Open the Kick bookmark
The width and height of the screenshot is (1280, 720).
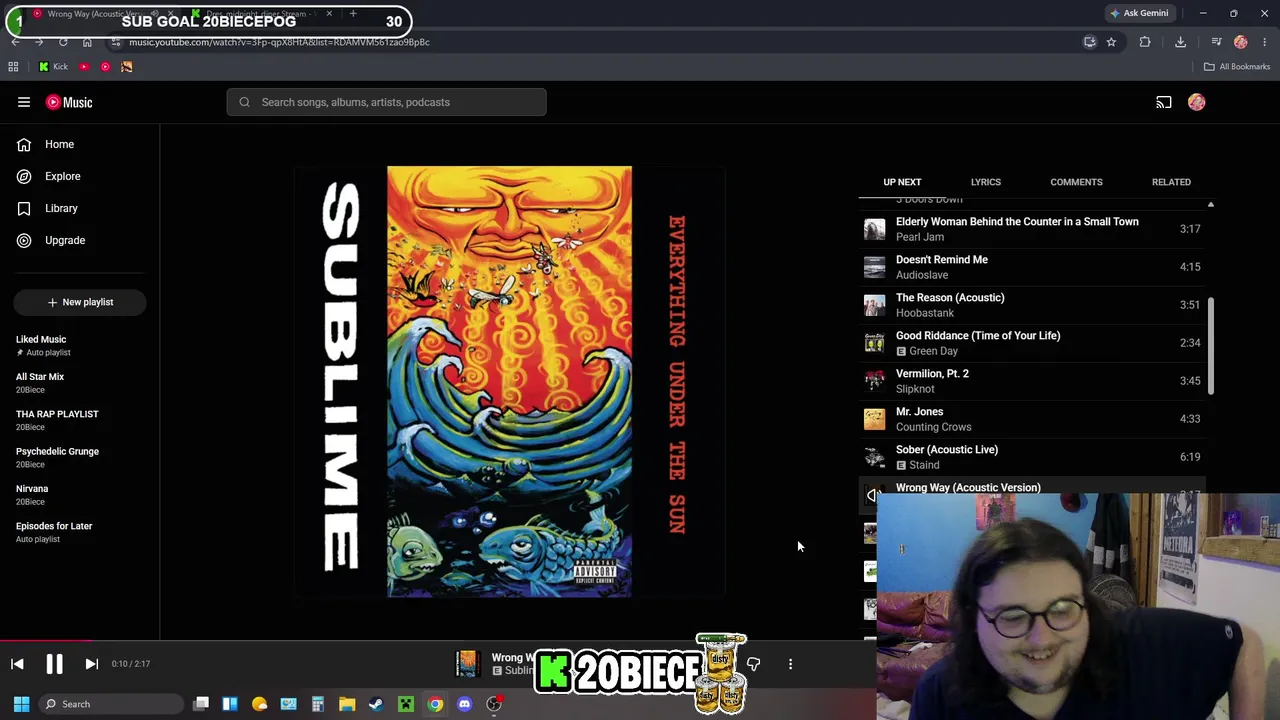(x=53, y=67)
